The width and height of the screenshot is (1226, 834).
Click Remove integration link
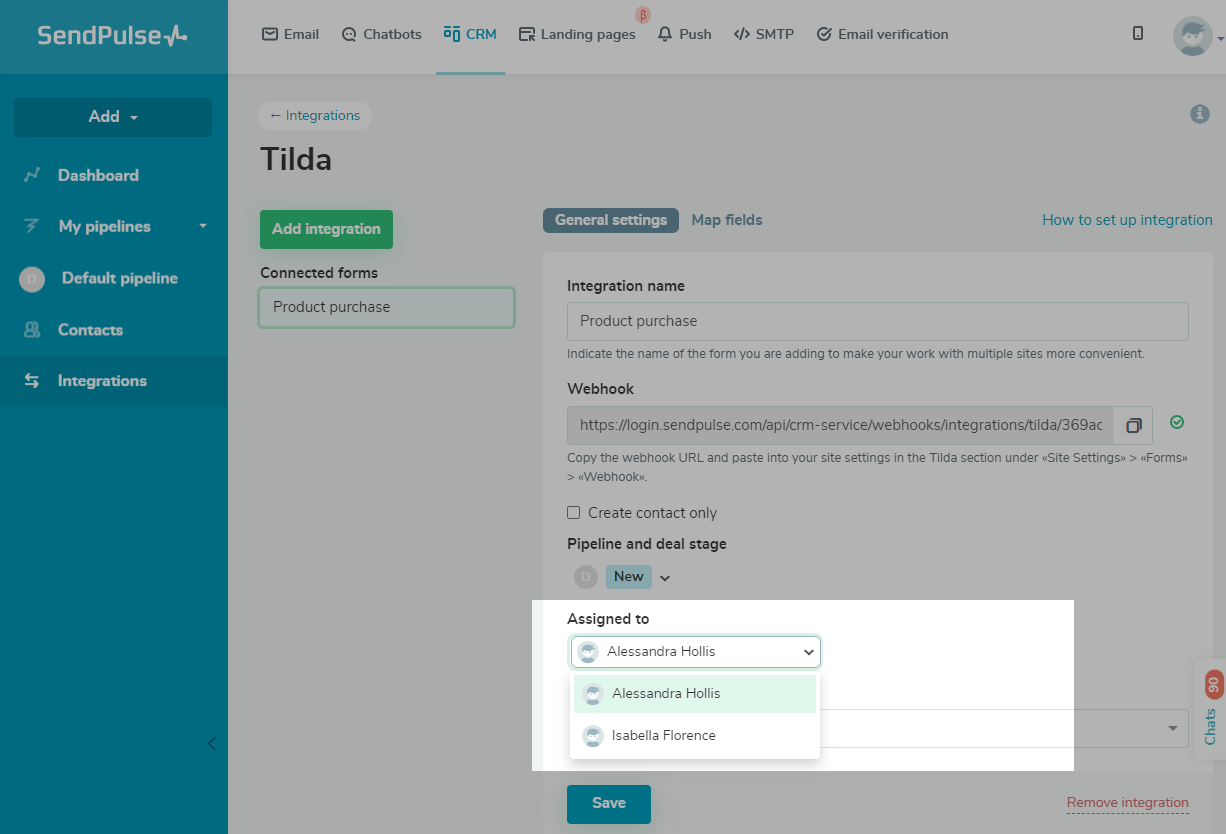tap(1127, 803)
